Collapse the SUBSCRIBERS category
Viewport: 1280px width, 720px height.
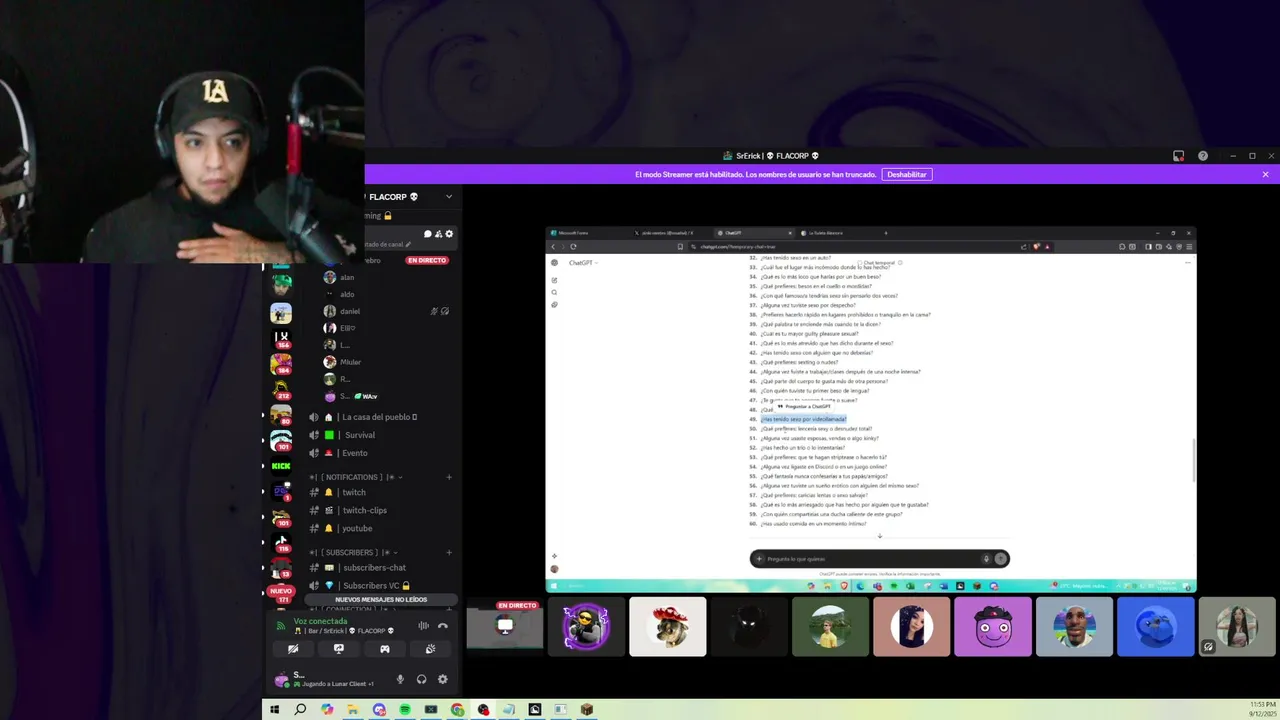click(354, 552)
